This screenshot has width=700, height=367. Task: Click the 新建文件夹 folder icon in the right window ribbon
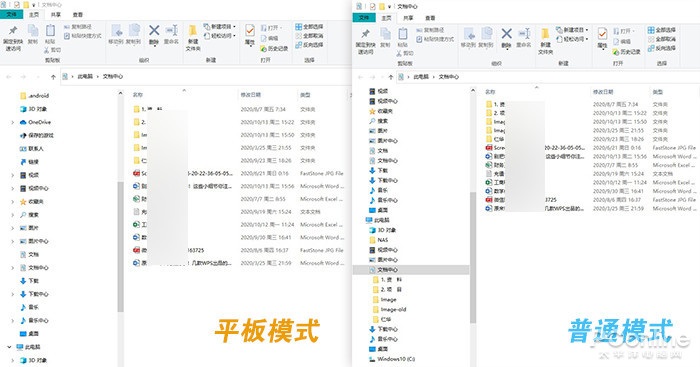point(545,34)
